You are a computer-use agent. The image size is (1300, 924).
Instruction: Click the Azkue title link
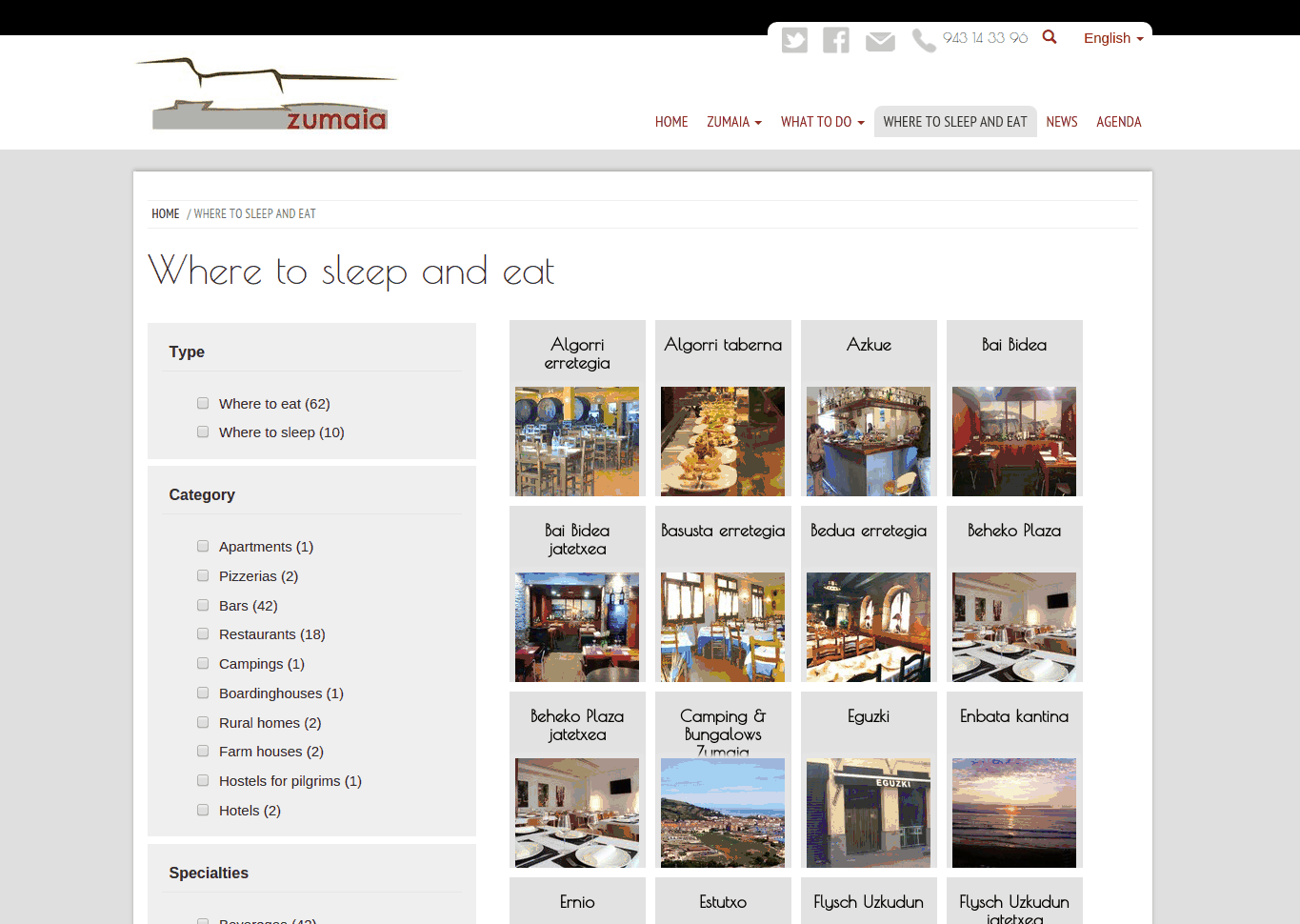tap(869, 345)
